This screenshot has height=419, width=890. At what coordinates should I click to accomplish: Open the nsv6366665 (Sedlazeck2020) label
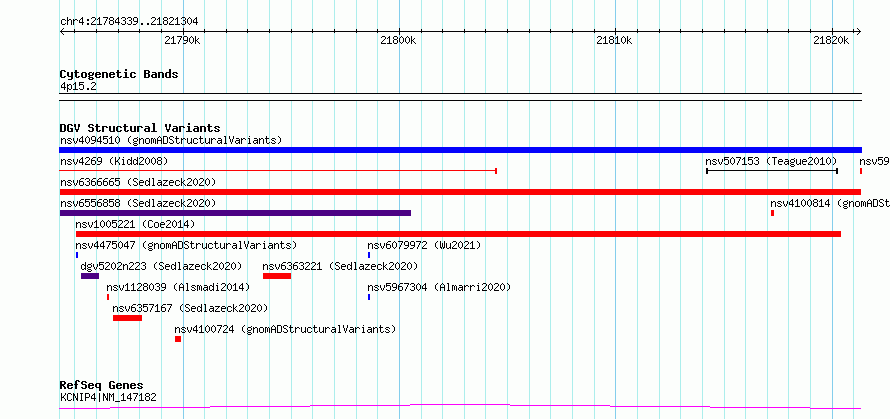138,182
